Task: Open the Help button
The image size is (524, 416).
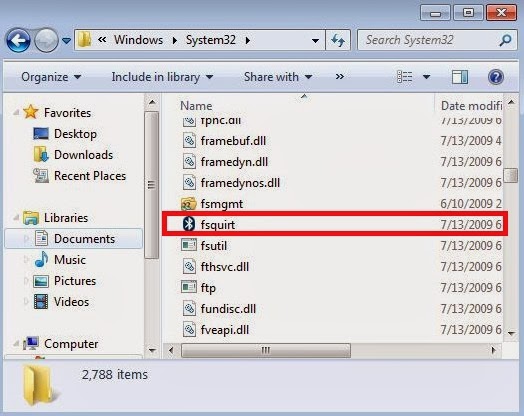Action: click(496, 77)
